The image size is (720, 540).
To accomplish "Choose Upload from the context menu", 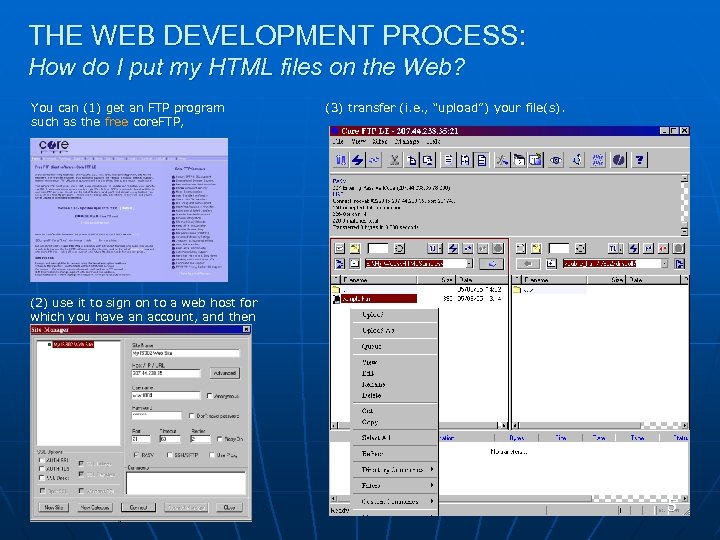I will pyautogui.click(x=395, y=315).
